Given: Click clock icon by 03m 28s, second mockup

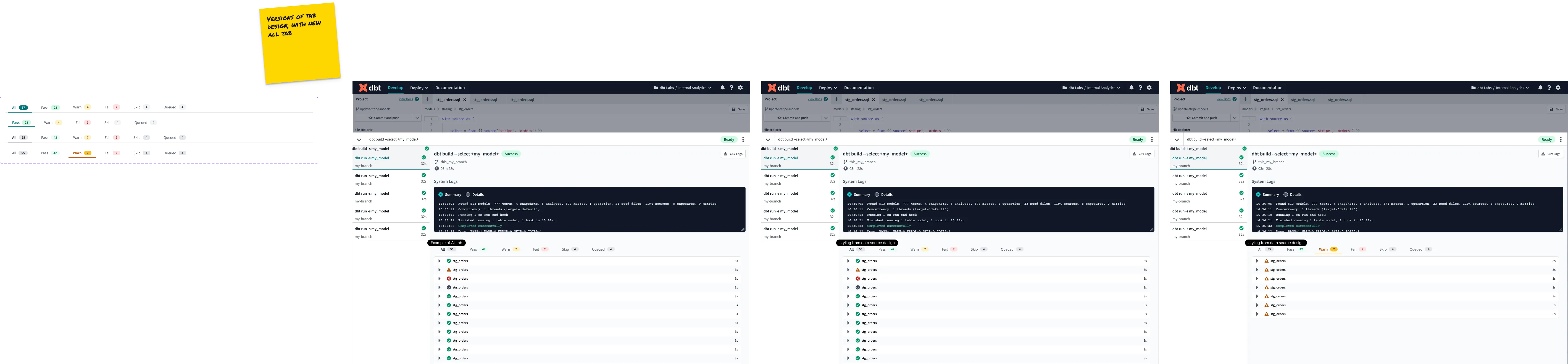Looking at the screenshot, I should (846, 169).
